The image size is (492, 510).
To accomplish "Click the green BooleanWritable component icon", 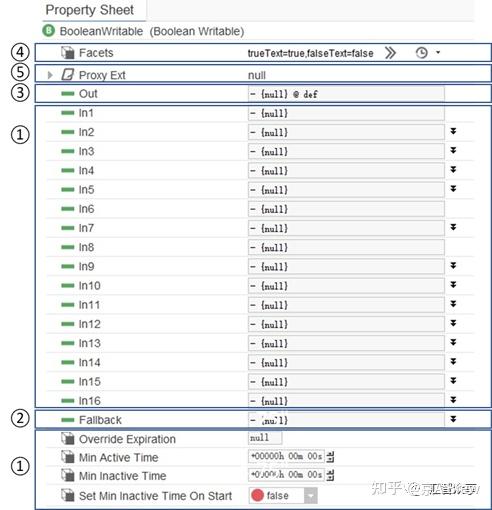I will (49, 31).
